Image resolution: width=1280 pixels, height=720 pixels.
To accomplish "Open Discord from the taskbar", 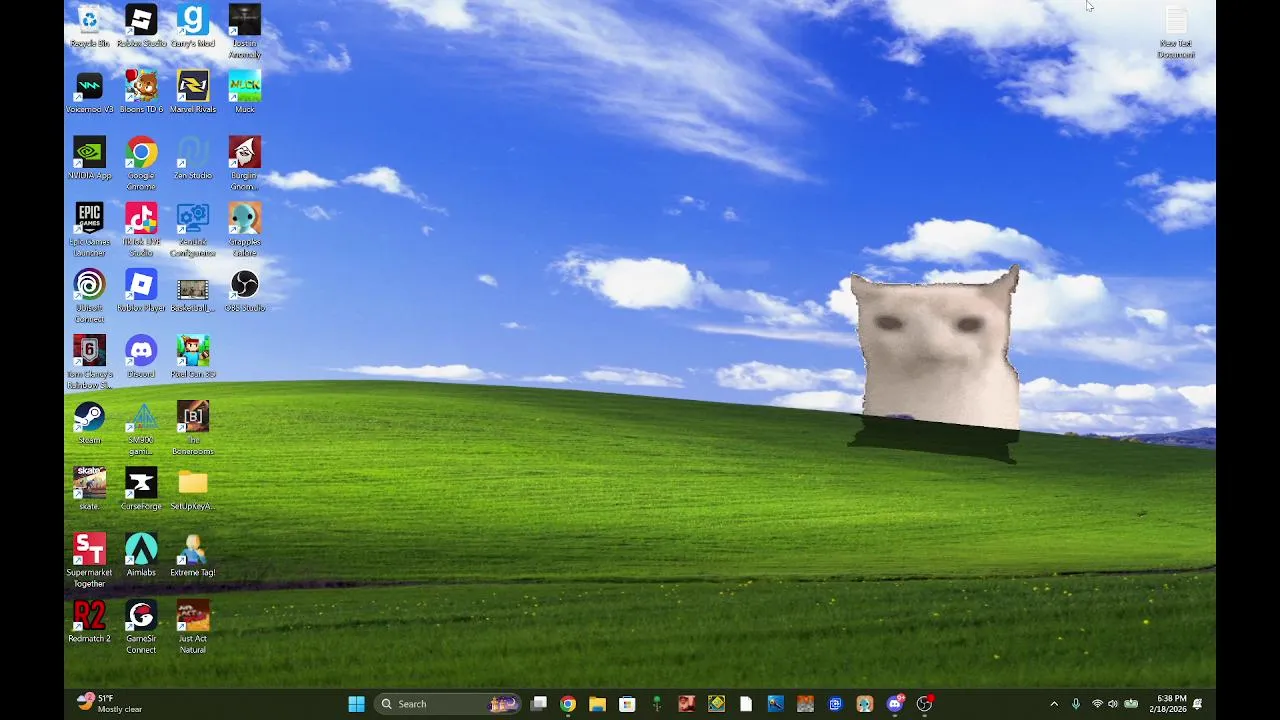I will 895,704.
